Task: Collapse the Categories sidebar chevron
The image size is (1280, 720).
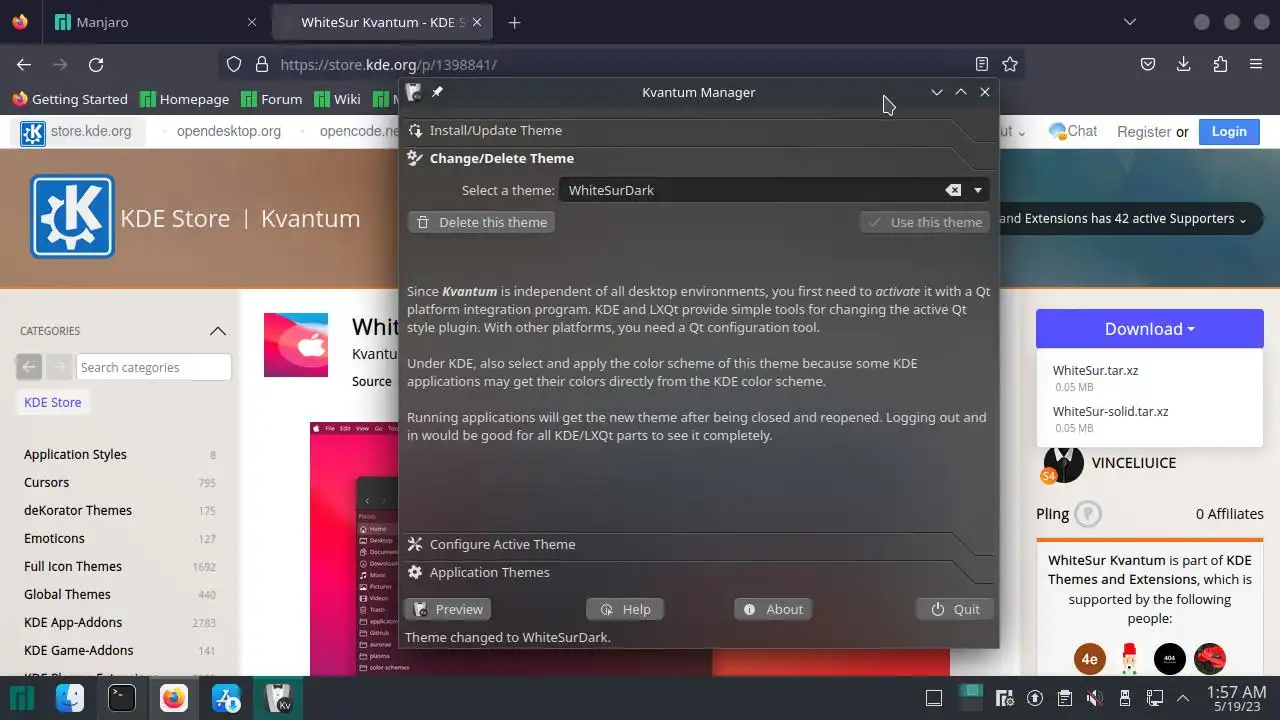Action: point(218,331)
